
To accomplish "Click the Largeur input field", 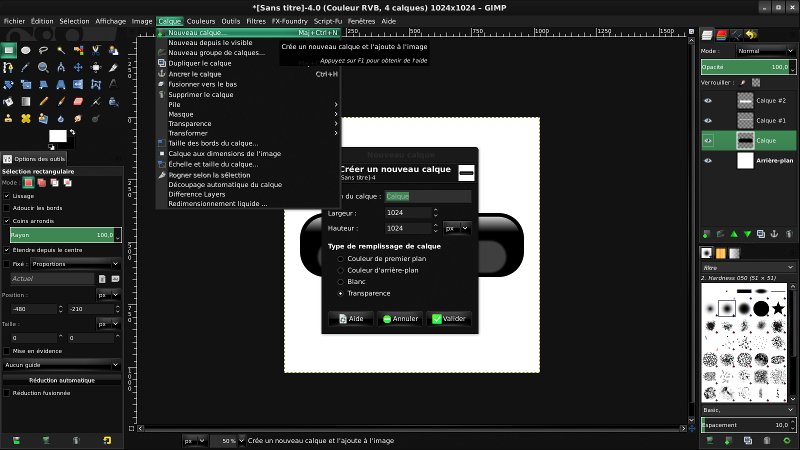I will coord(408,213).
